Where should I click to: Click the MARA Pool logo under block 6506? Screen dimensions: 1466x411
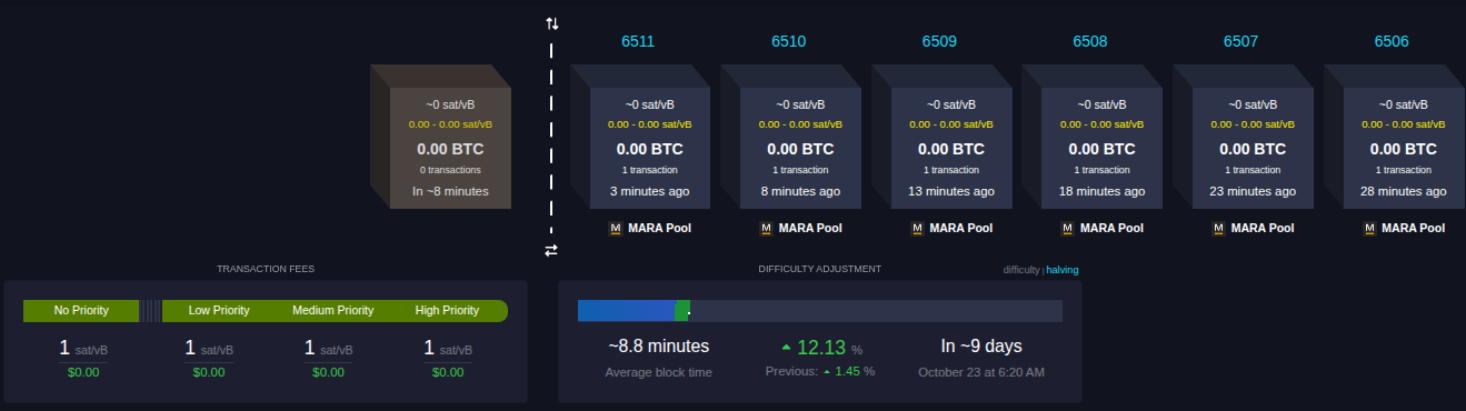[1369, 228]
